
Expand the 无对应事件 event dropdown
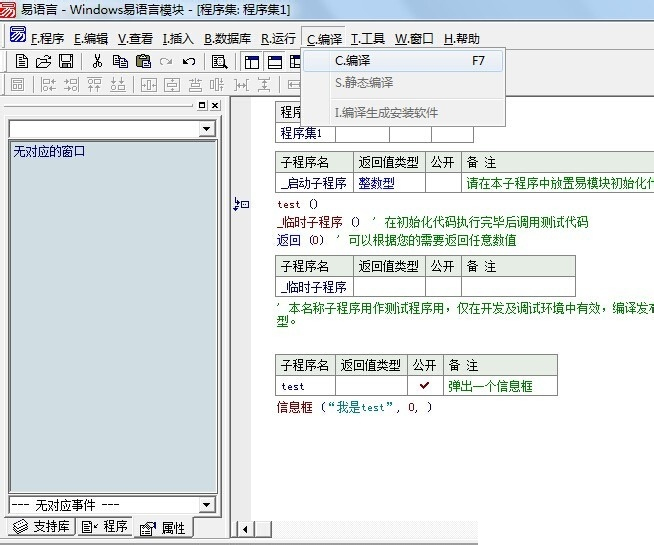coord(207,505)
